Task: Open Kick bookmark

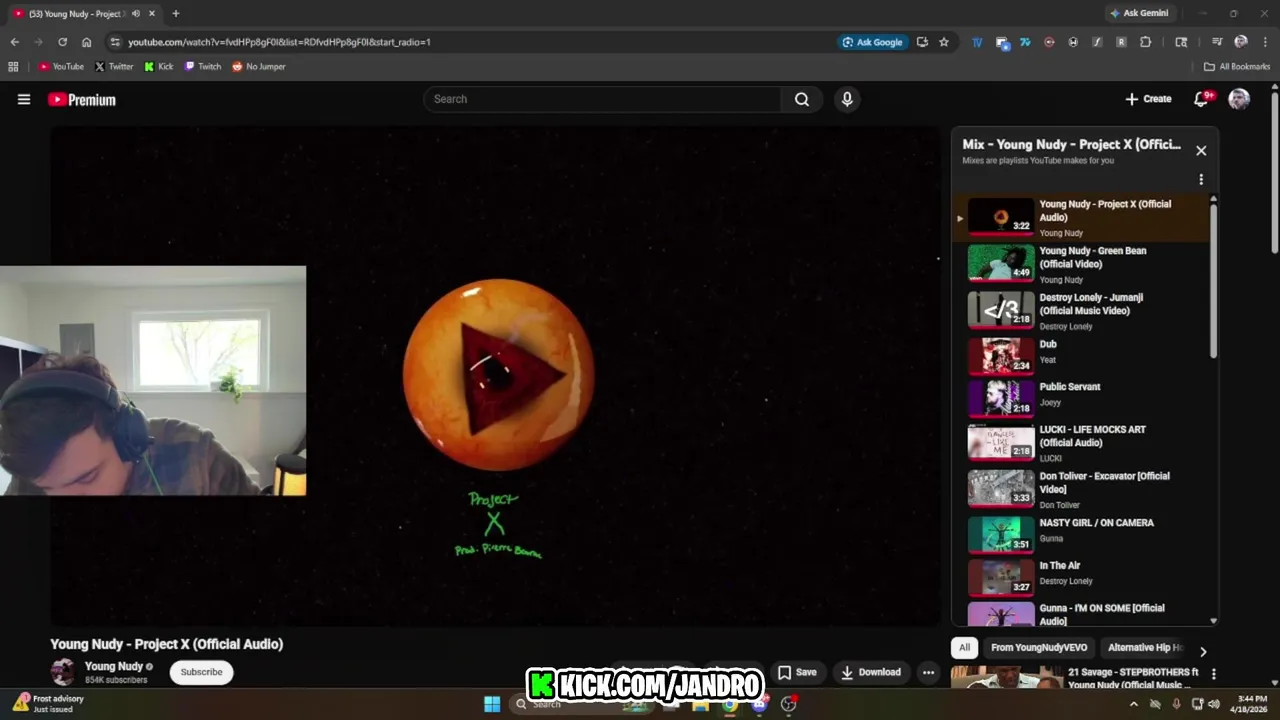Action: (159, 67)
